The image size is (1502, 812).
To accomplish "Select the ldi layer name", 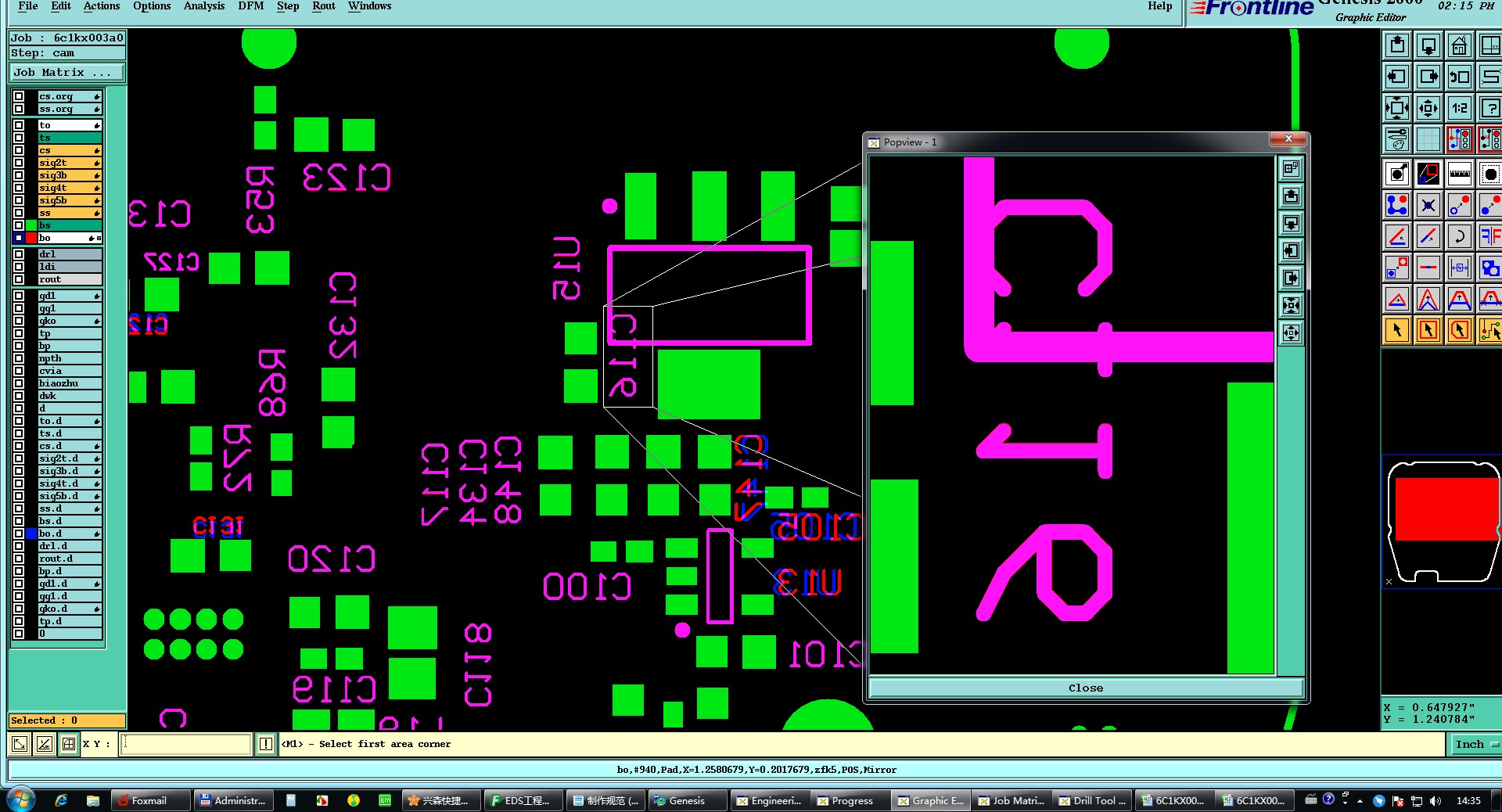I will (69, 267).
